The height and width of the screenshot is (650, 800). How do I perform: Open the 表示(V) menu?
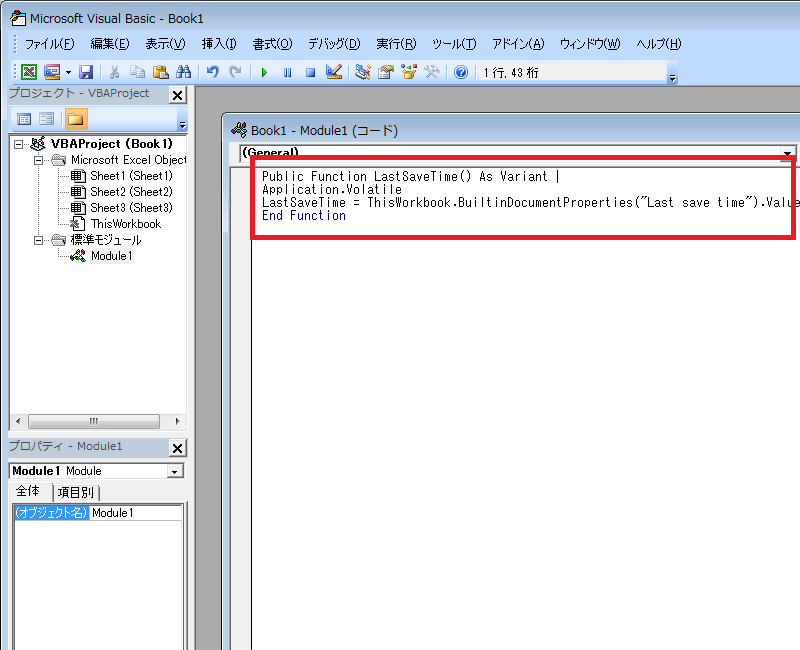(x=165, y=44)
